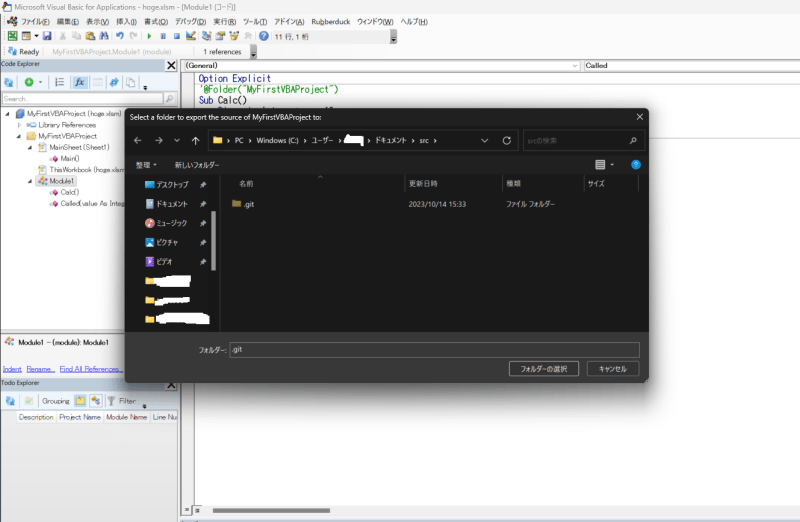800x522 pixels.
Task: Click the search magnifier in Code Explorer
Action: [x=170, y=98]
